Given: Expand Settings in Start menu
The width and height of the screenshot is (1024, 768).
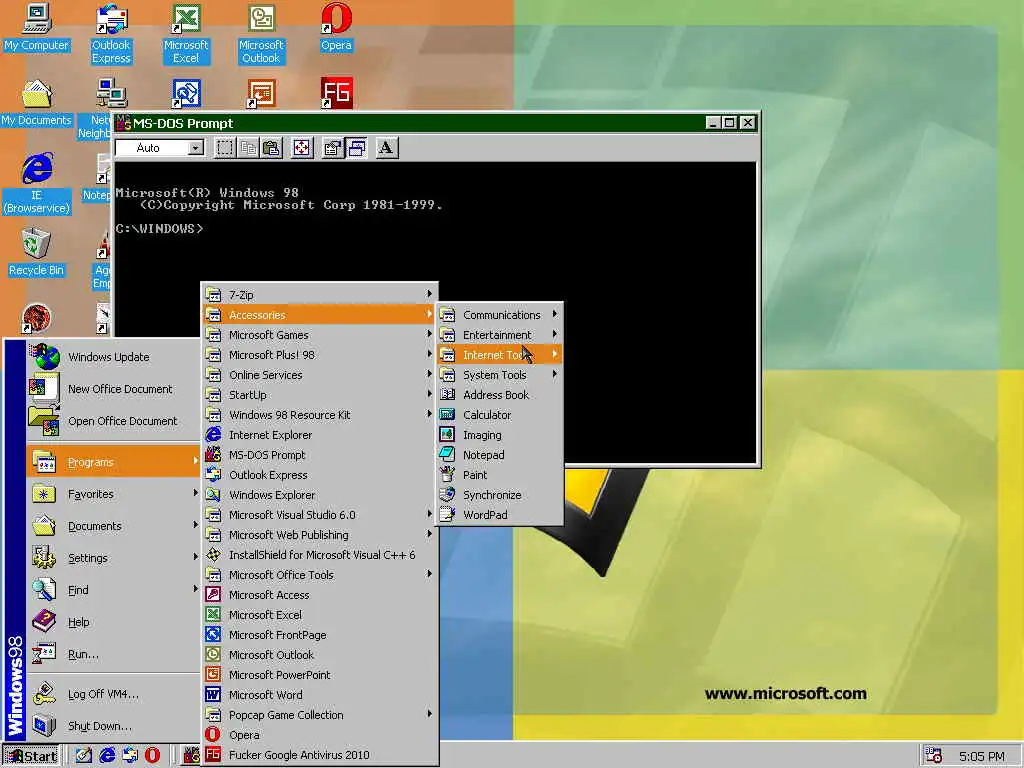Looking at the screenshot, I should point(113,558).
